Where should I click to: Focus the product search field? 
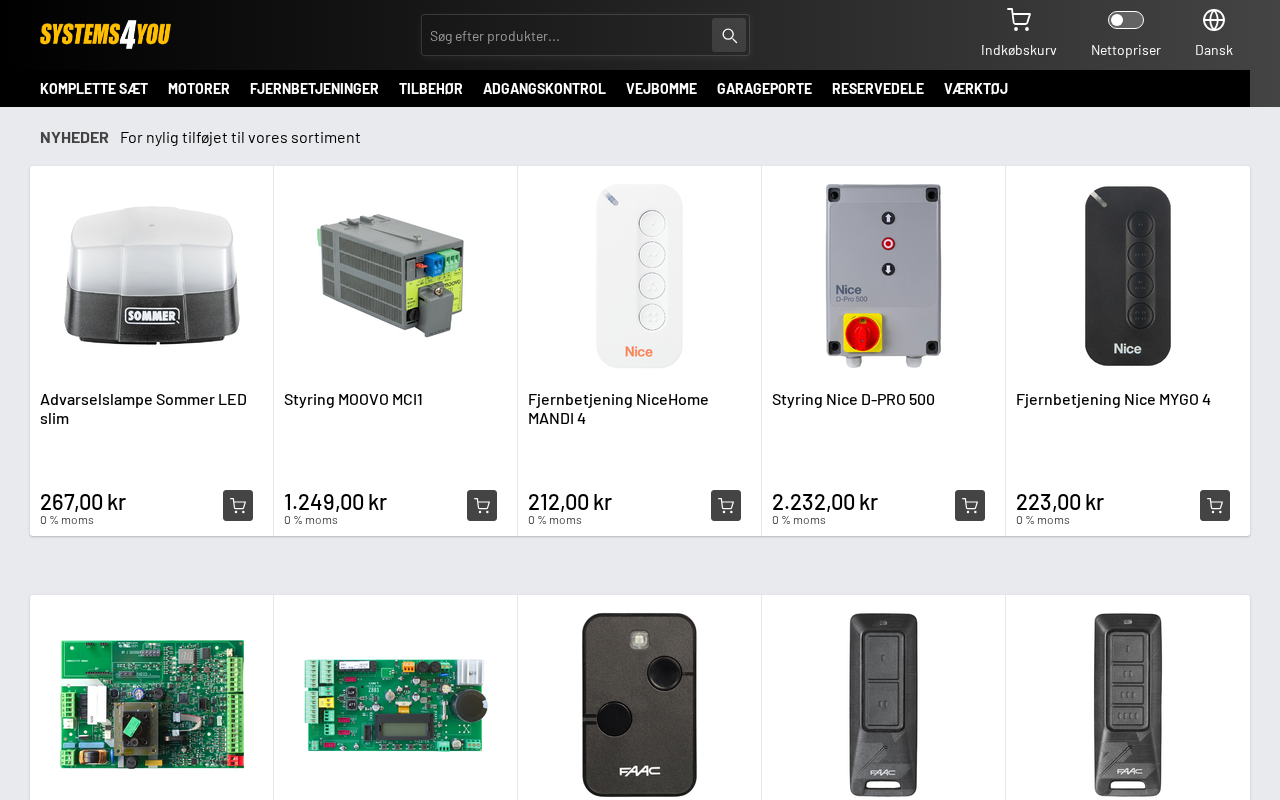coord(568,35)
